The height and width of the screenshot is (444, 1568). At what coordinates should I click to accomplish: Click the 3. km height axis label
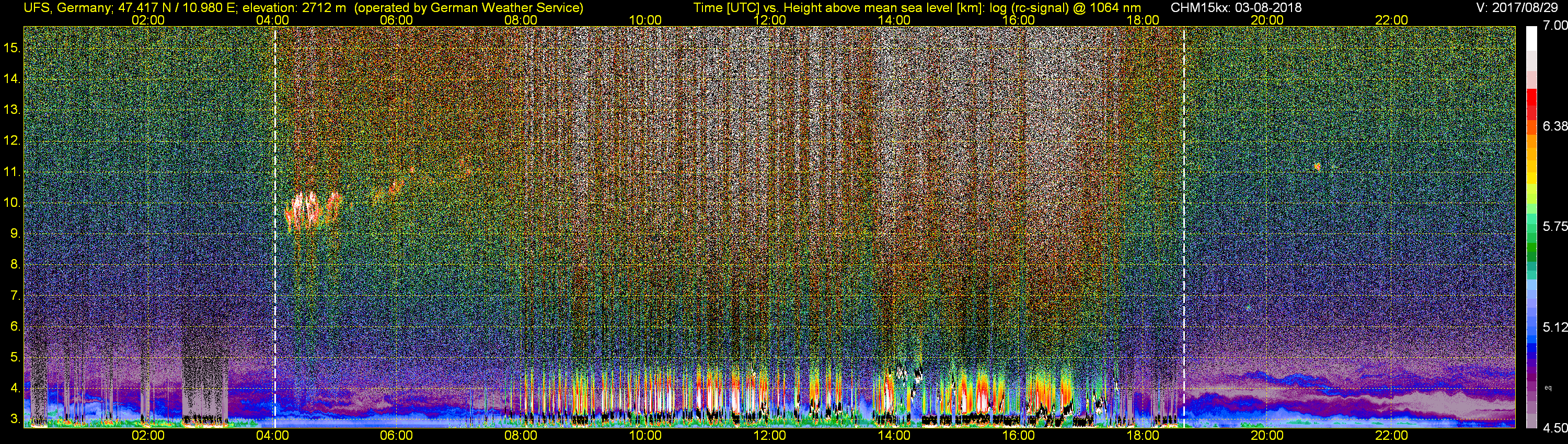tap(15, 419)
